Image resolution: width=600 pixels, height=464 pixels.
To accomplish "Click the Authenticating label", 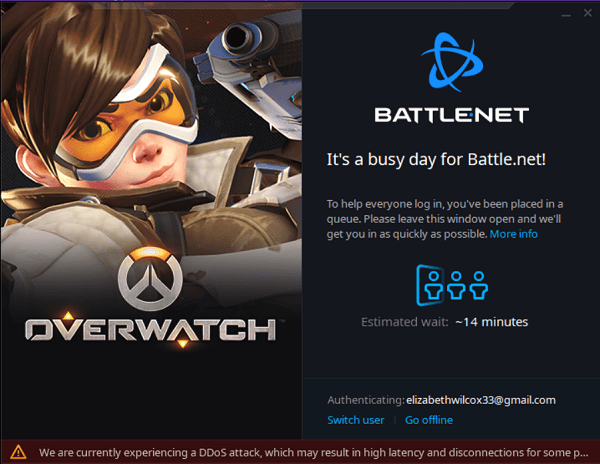I will [365, 400].
